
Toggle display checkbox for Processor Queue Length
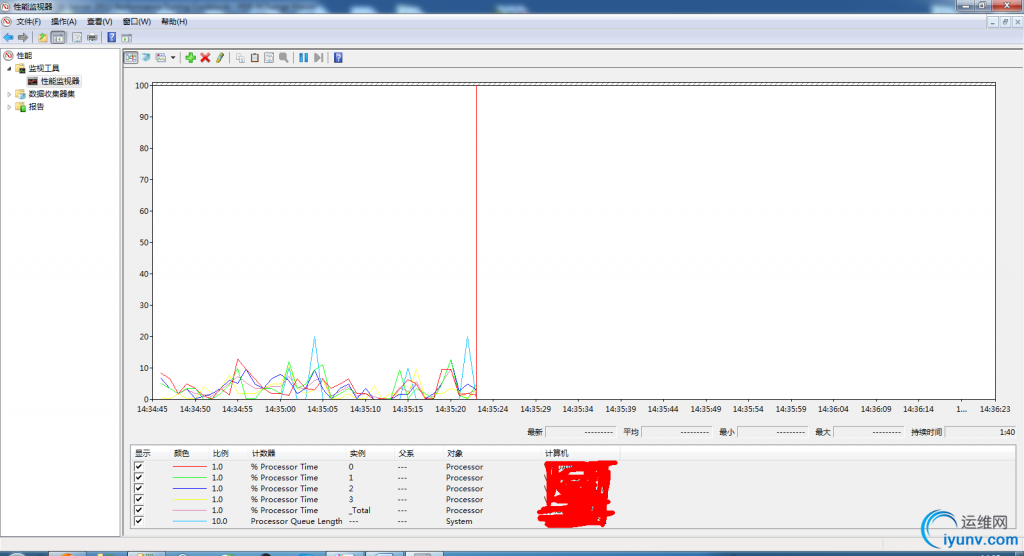click(x=139, y=521)
